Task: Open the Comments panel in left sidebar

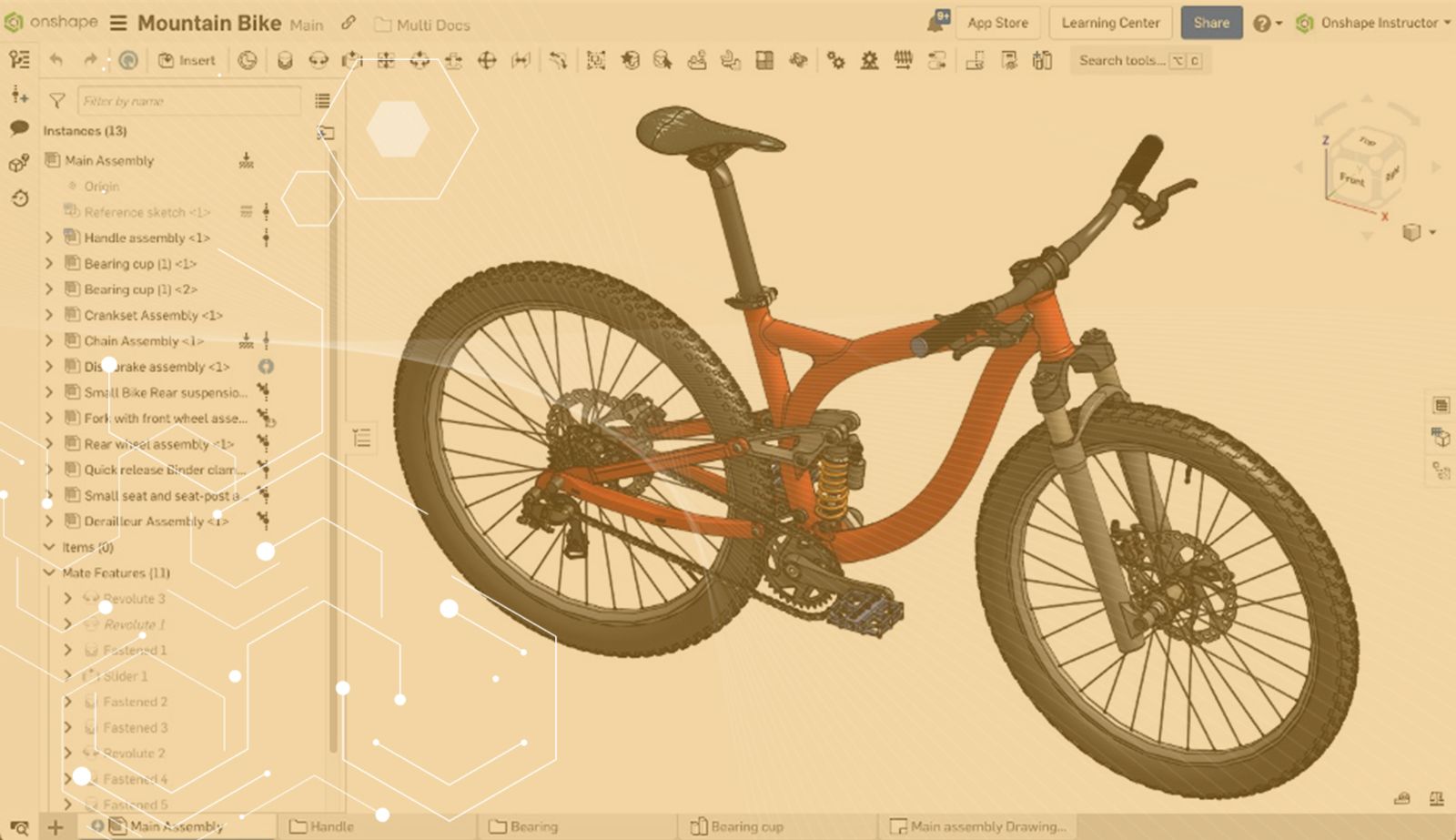Action: click(x=19, y=128)
